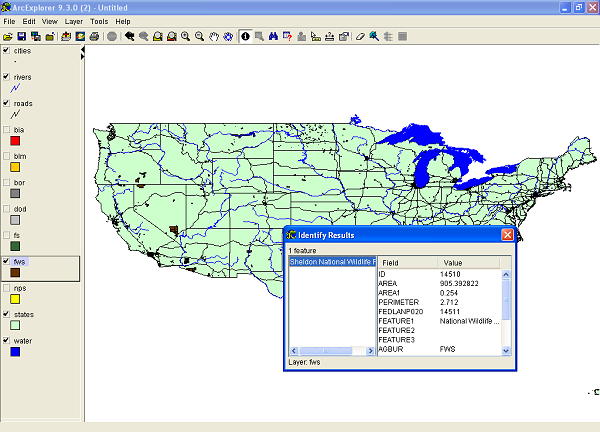Enable the blm layer checkbox
Screen dimensions: 600x432
[x=8, y=156]
